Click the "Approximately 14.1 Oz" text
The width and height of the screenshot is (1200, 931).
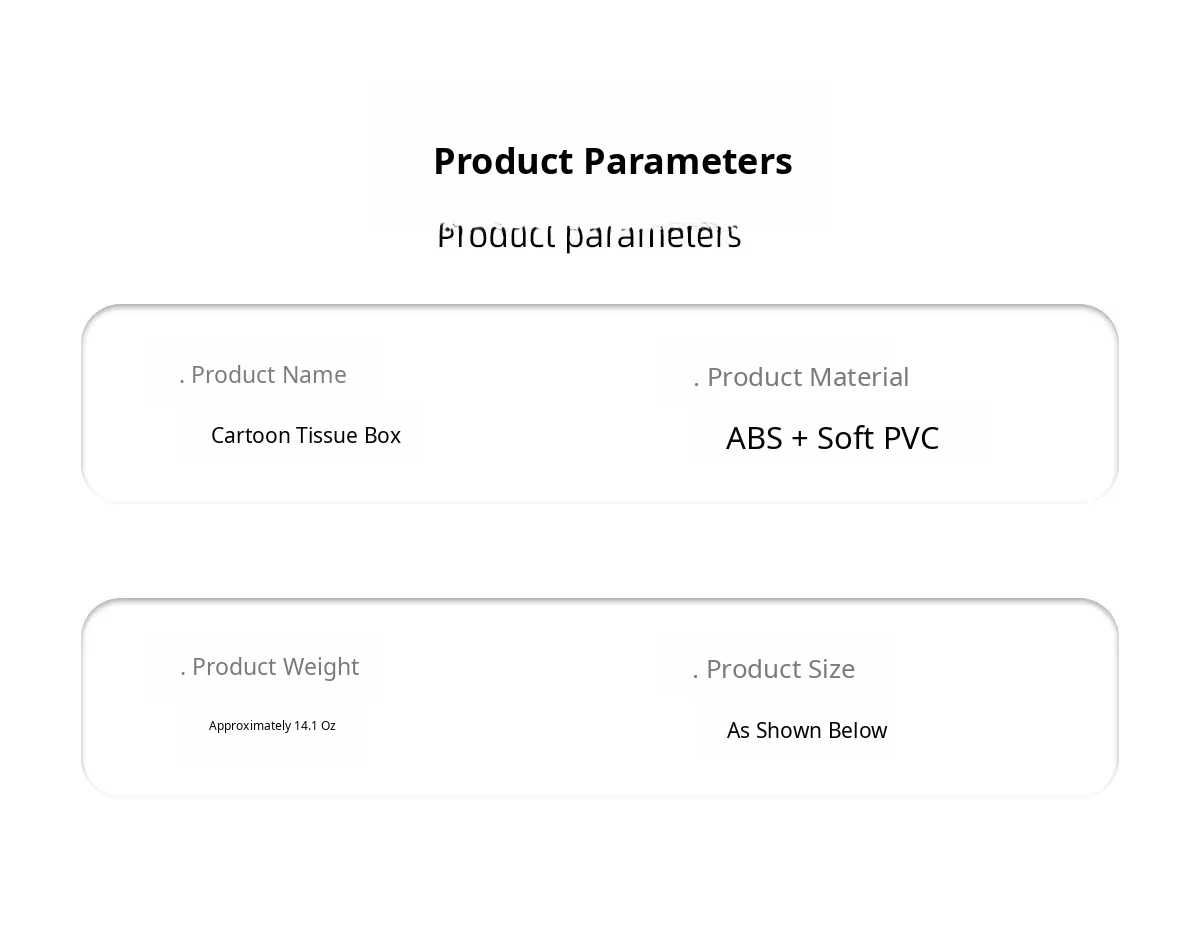(x=272, y=726)
